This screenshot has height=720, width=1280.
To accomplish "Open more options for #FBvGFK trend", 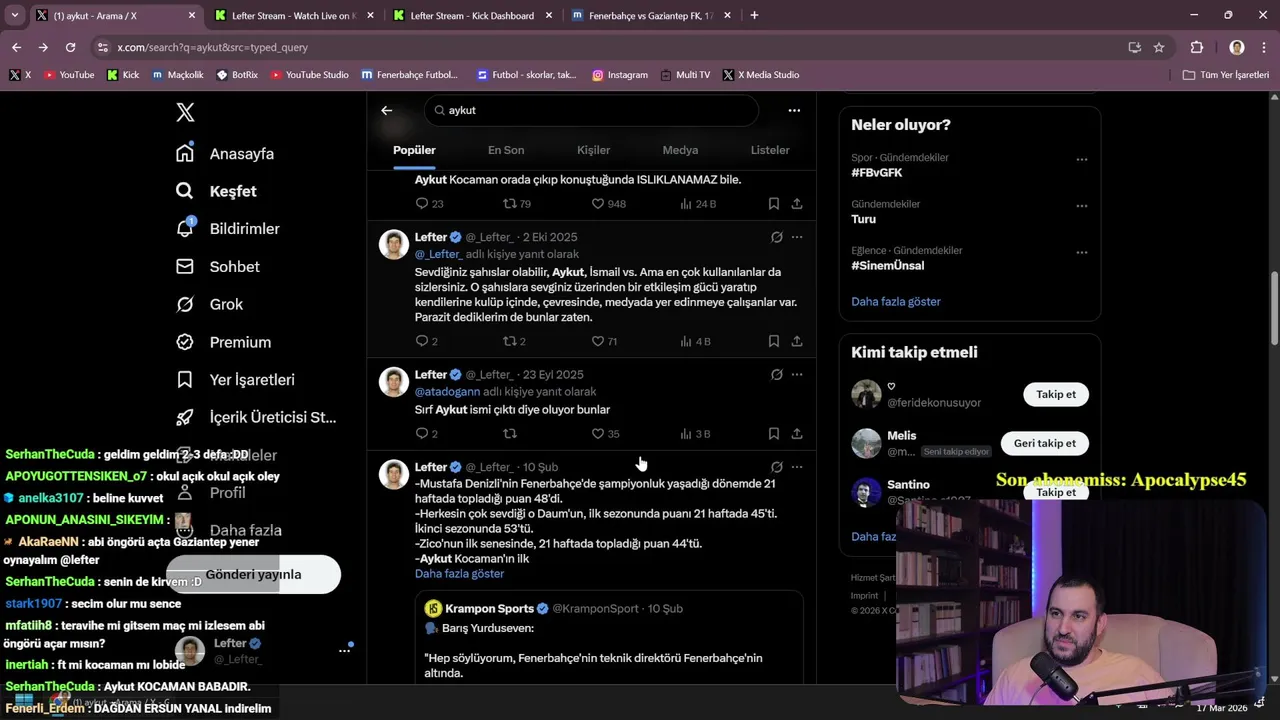I will tap(1081, 159).
